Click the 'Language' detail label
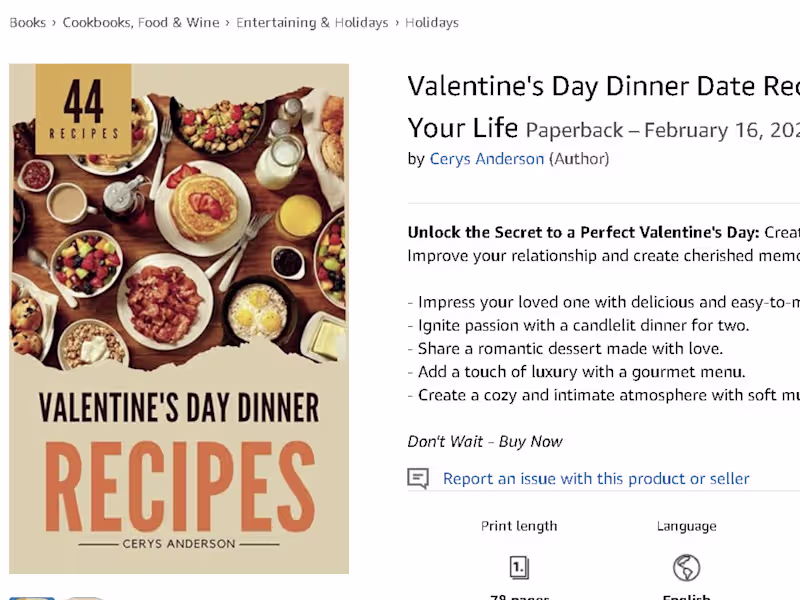 click(686, 526)
